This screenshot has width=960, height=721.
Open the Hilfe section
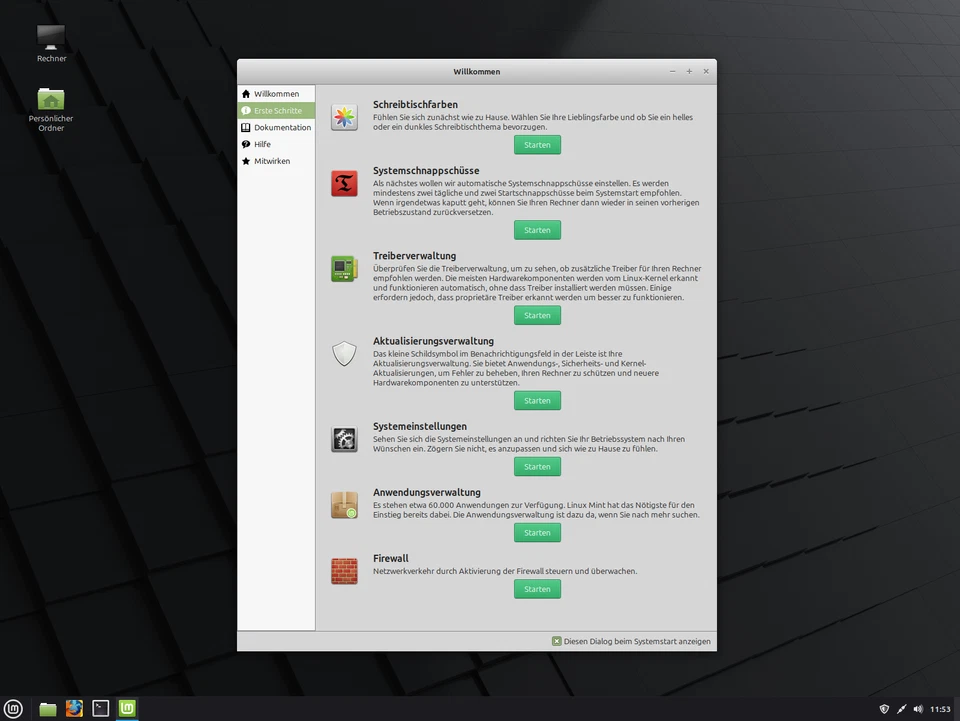(x=262, y=144)
